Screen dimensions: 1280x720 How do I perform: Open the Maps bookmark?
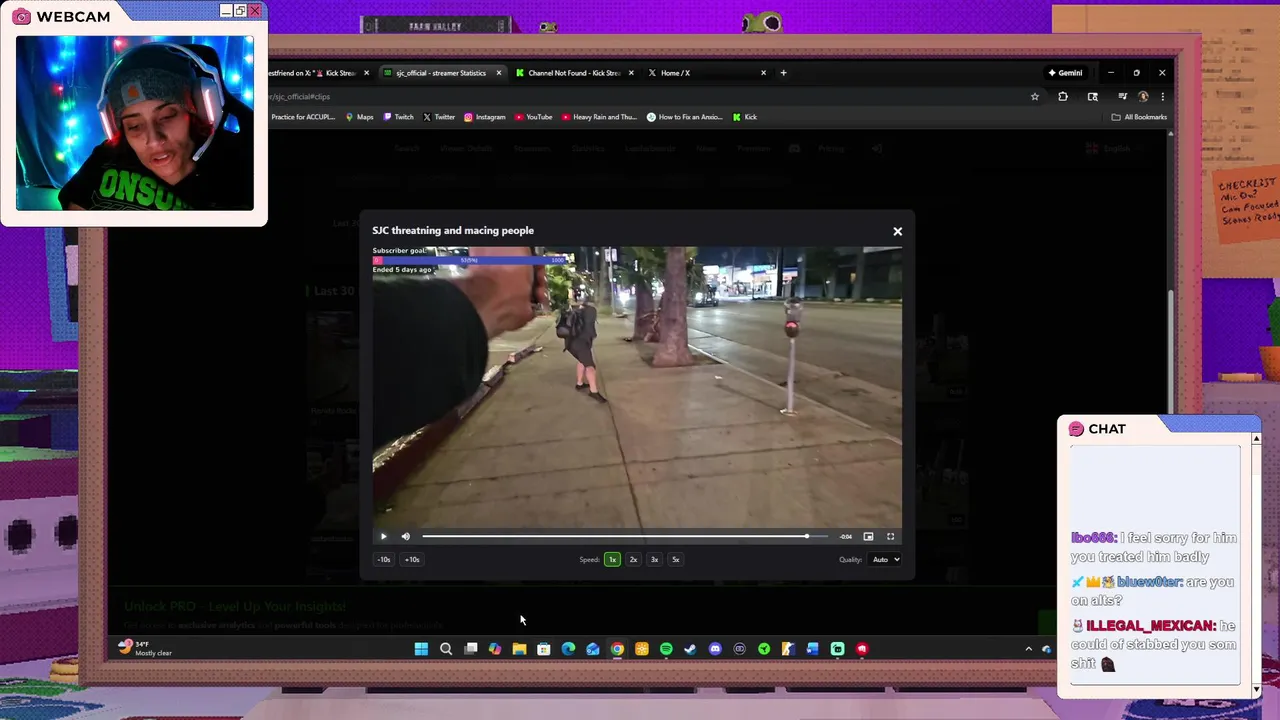(359, 117)
